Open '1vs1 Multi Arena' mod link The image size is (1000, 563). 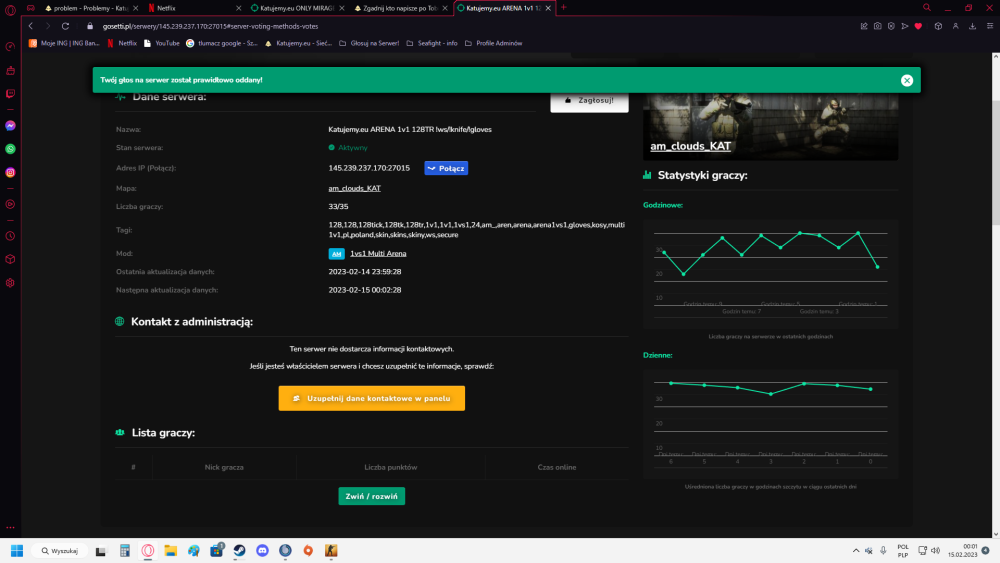(378, 254)
